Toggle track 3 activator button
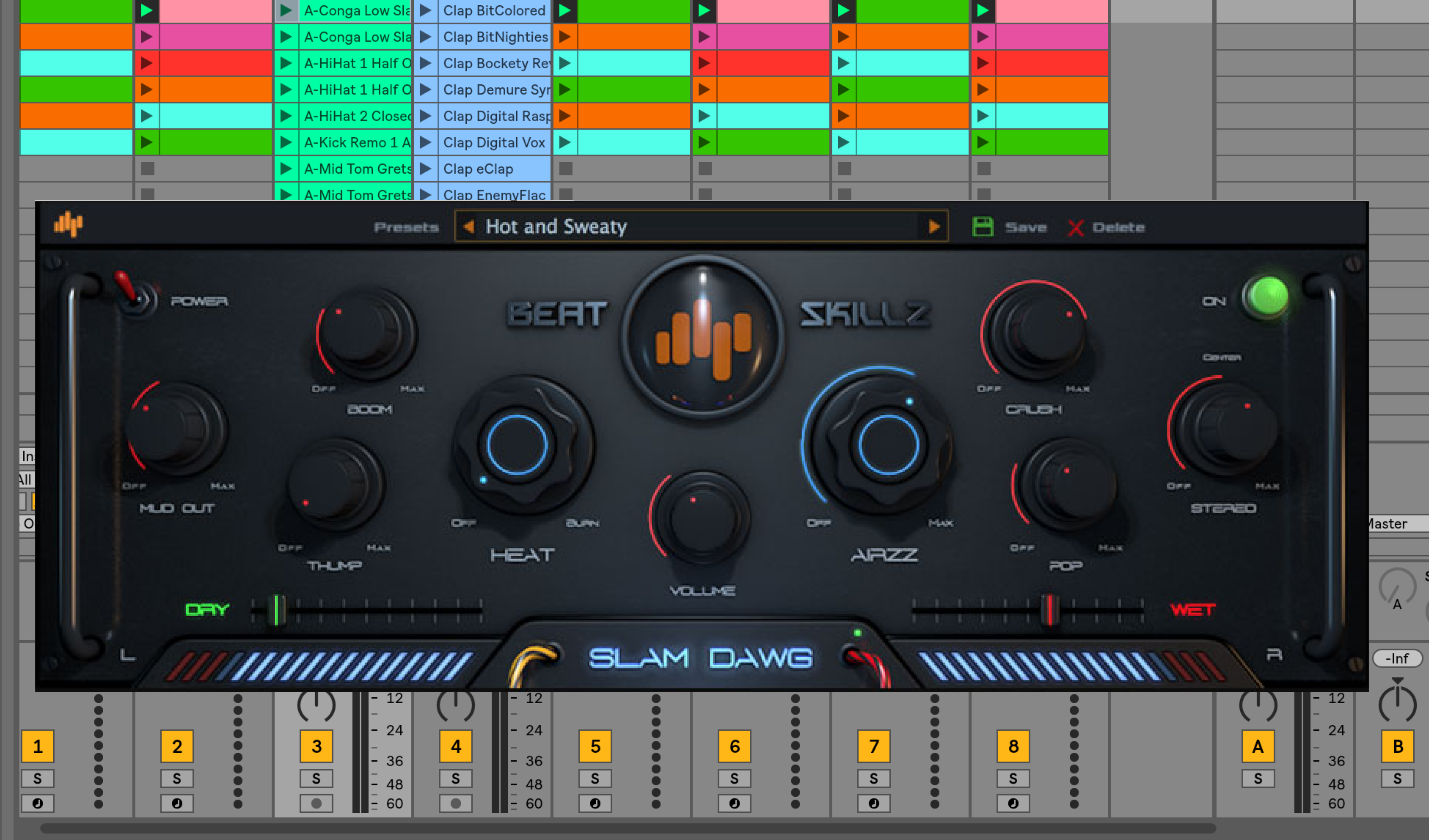1429x840 pixels. point(316,746)
